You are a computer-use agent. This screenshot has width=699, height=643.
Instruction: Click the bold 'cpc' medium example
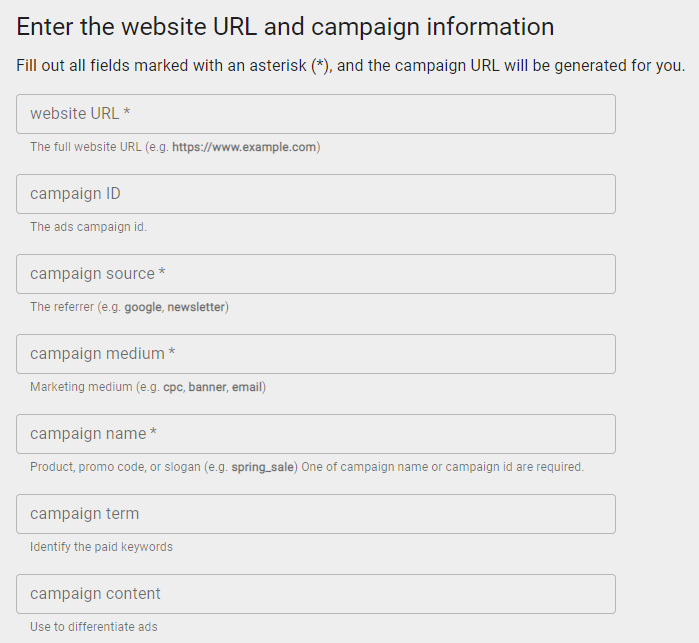[x=173, y=387]
